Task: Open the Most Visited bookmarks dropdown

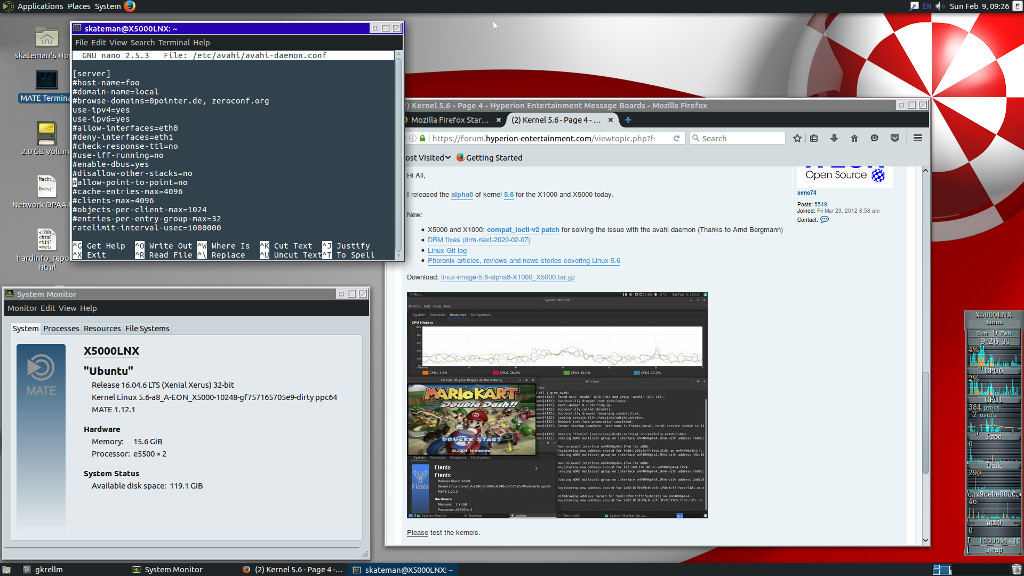Action: 427,158
